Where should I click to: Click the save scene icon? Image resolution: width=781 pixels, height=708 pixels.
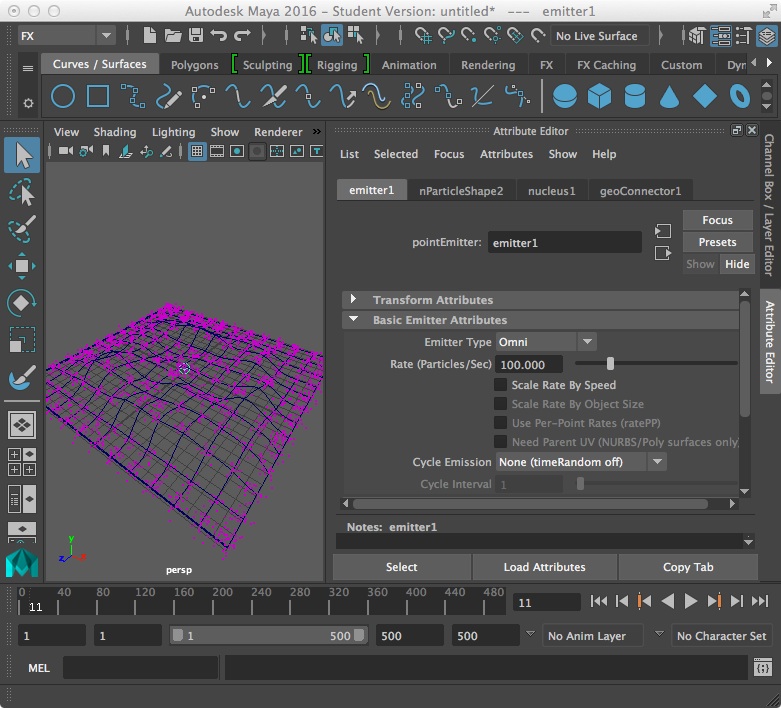pos(196,36)
